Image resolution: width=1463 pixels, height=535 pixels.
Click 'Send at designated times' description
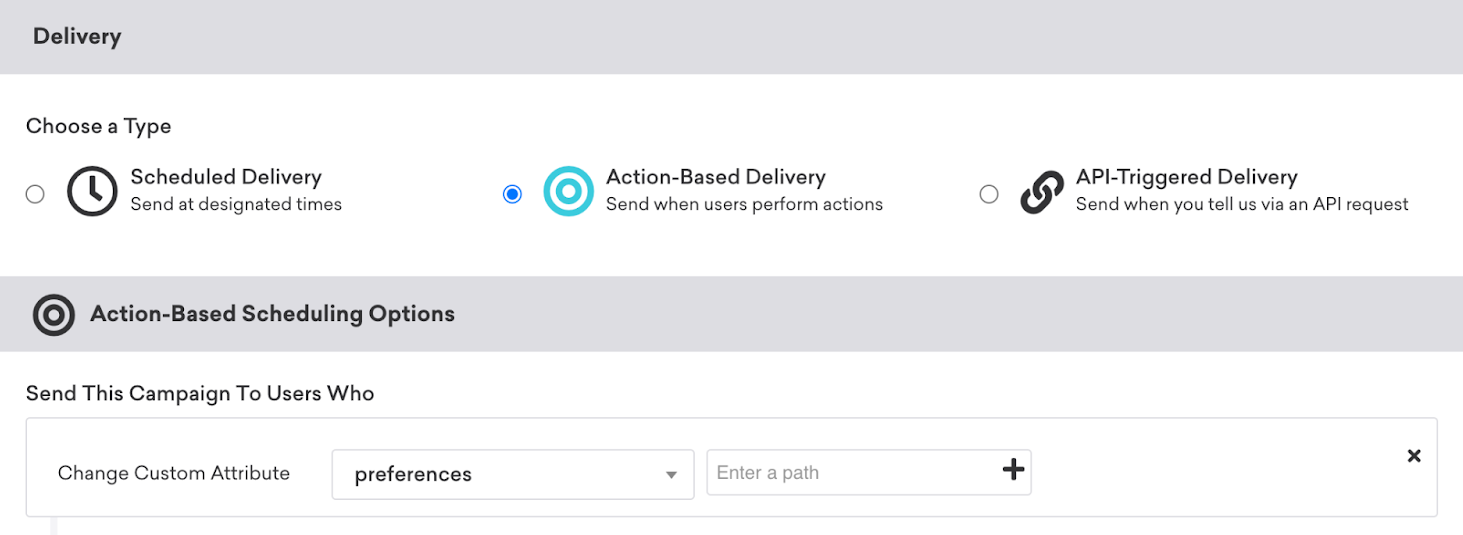coord(236,204)
